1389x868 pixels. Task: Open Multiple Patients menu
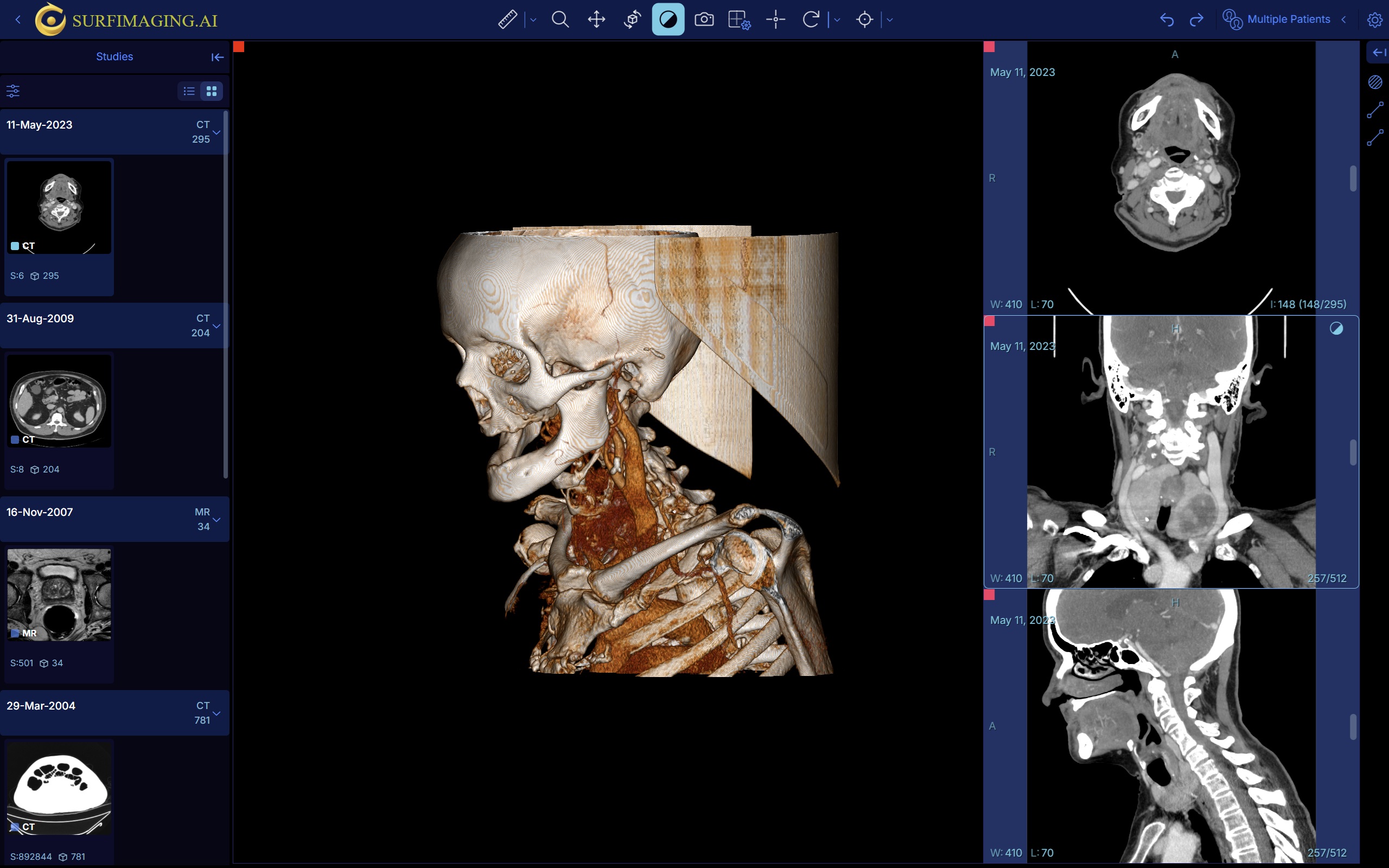coord(1288,20)
